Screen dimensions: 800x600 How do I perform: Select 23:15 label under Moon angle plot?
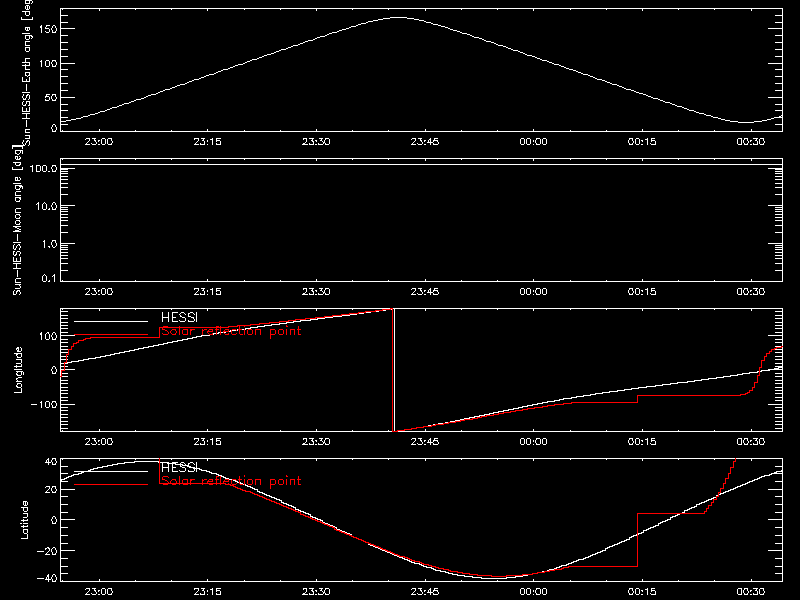pos(207,292)
